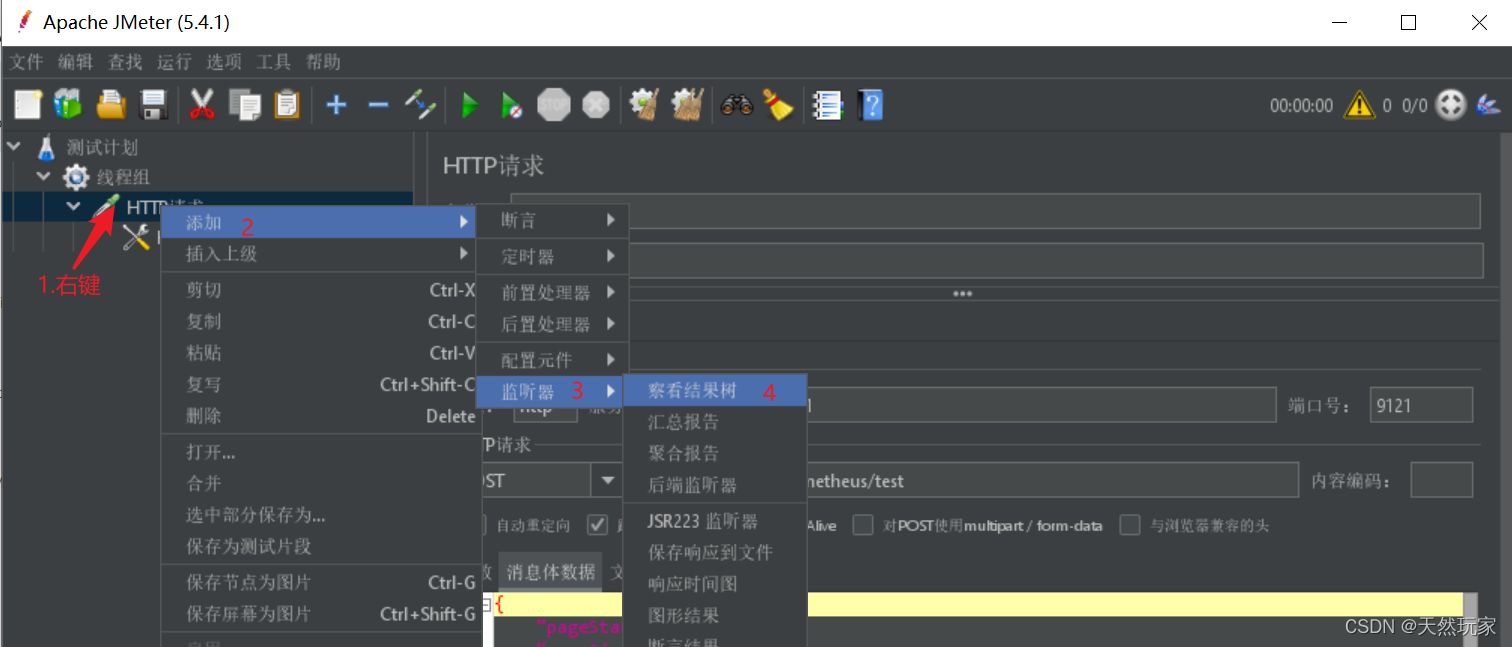Open the 选项 menu
1512x647 pixels.
click(224, 62)
